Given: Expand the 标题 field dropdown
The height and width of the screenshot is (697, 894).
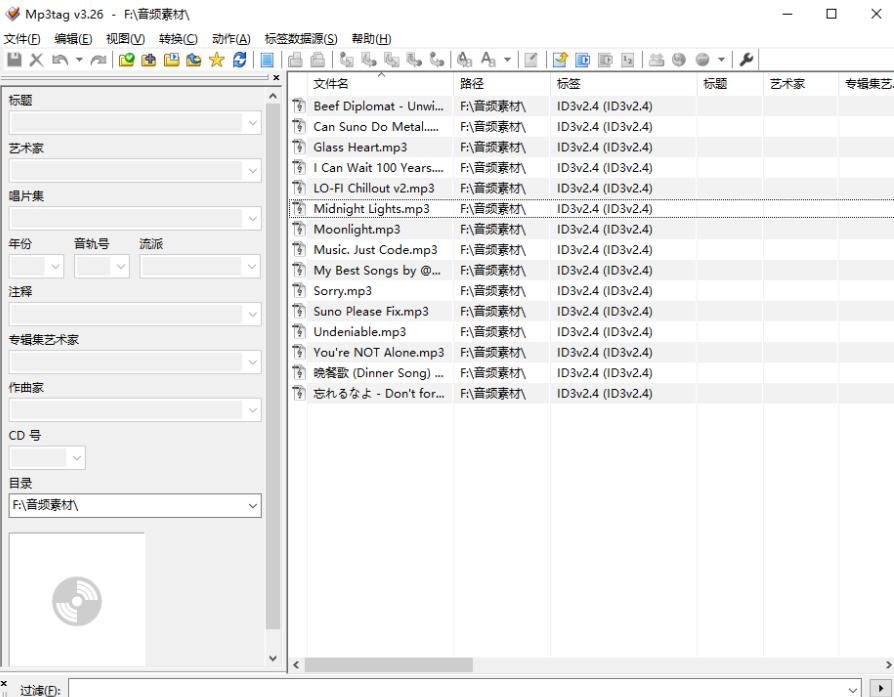Looking at the screenshot, I should coord(253,123).
